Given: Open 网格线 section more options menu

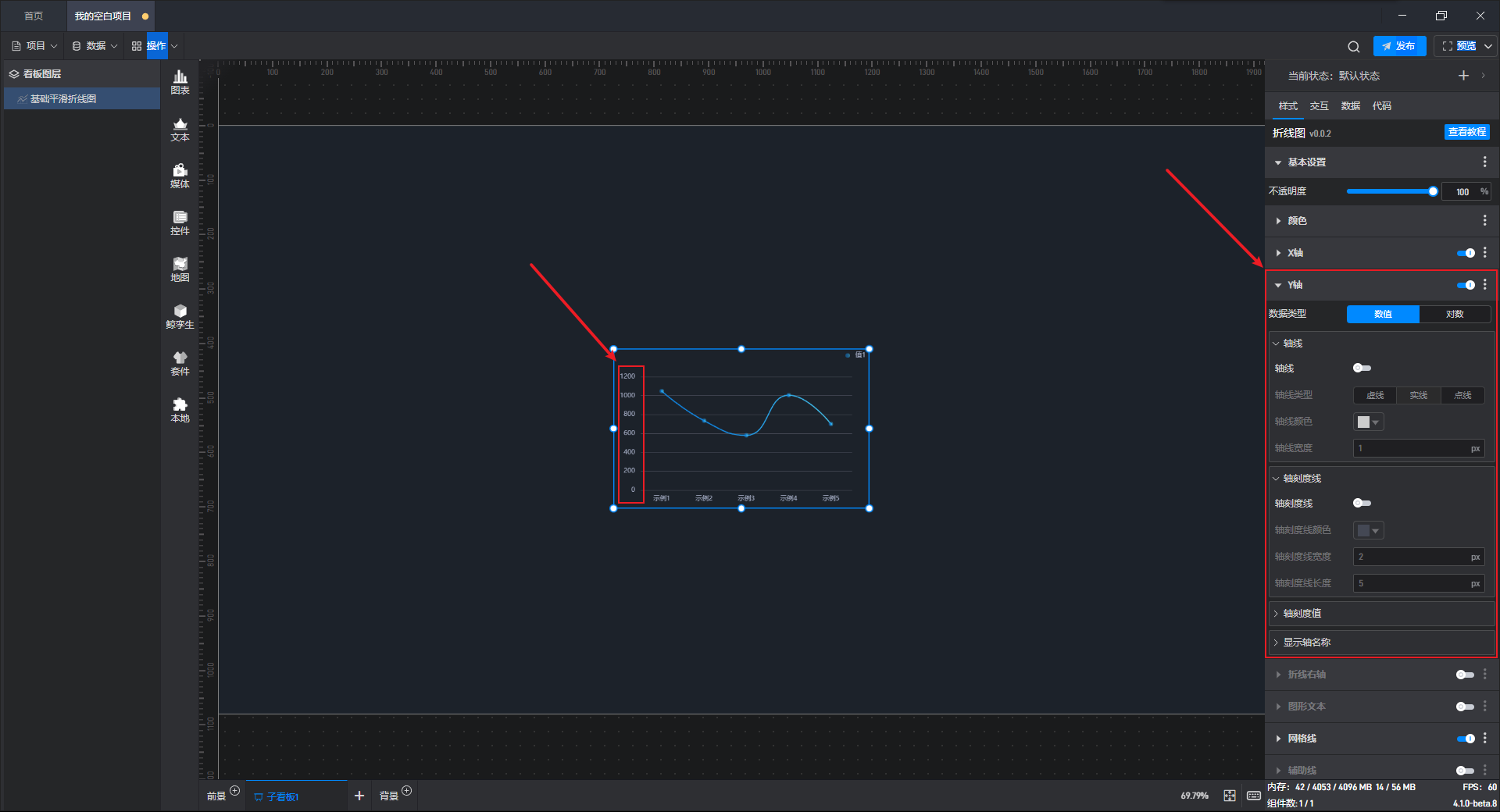Looking at the screenshot, I should click(x=1485, y=738).
